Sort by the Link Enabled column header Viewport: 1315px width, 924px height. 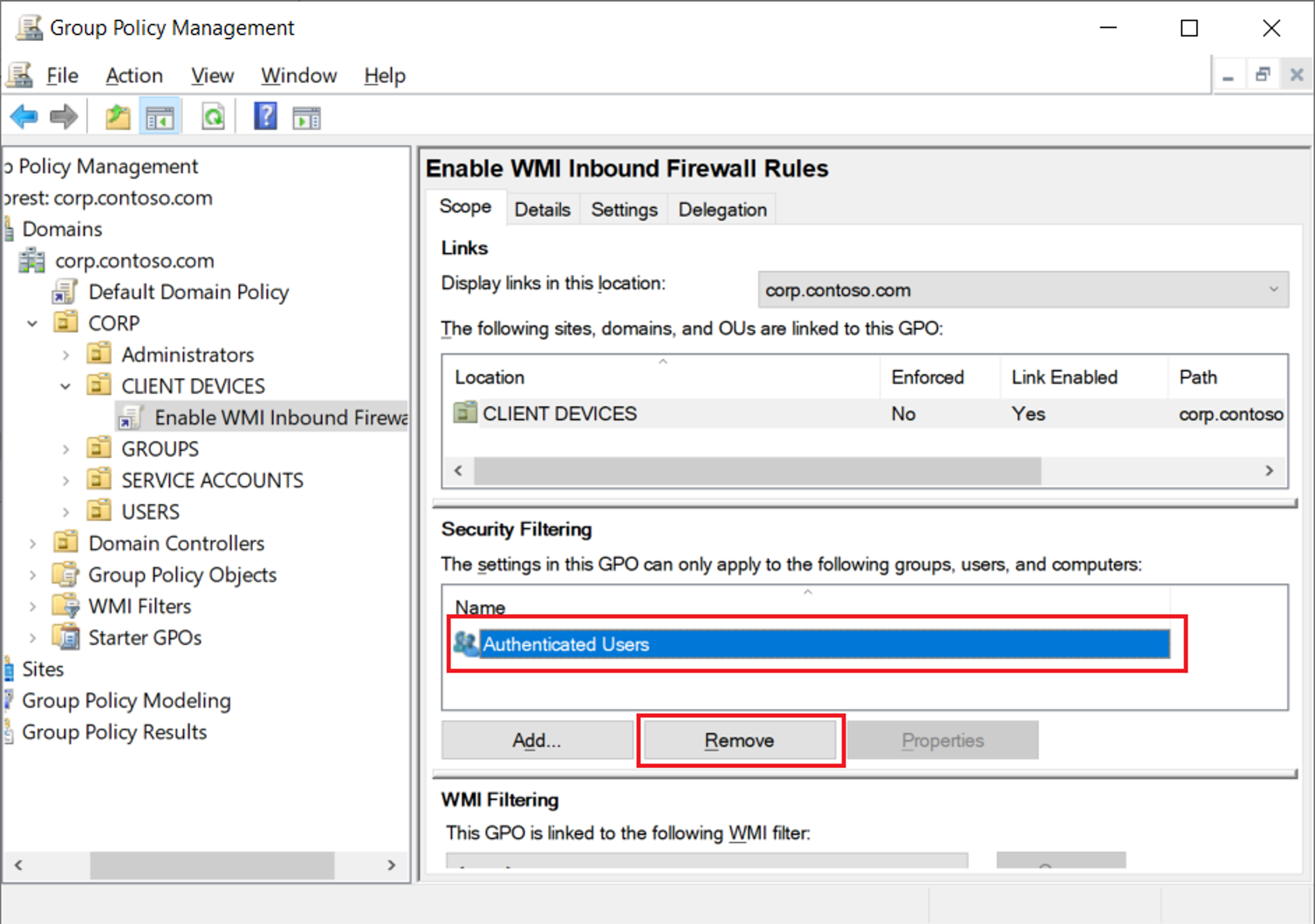pos(1084,377)
